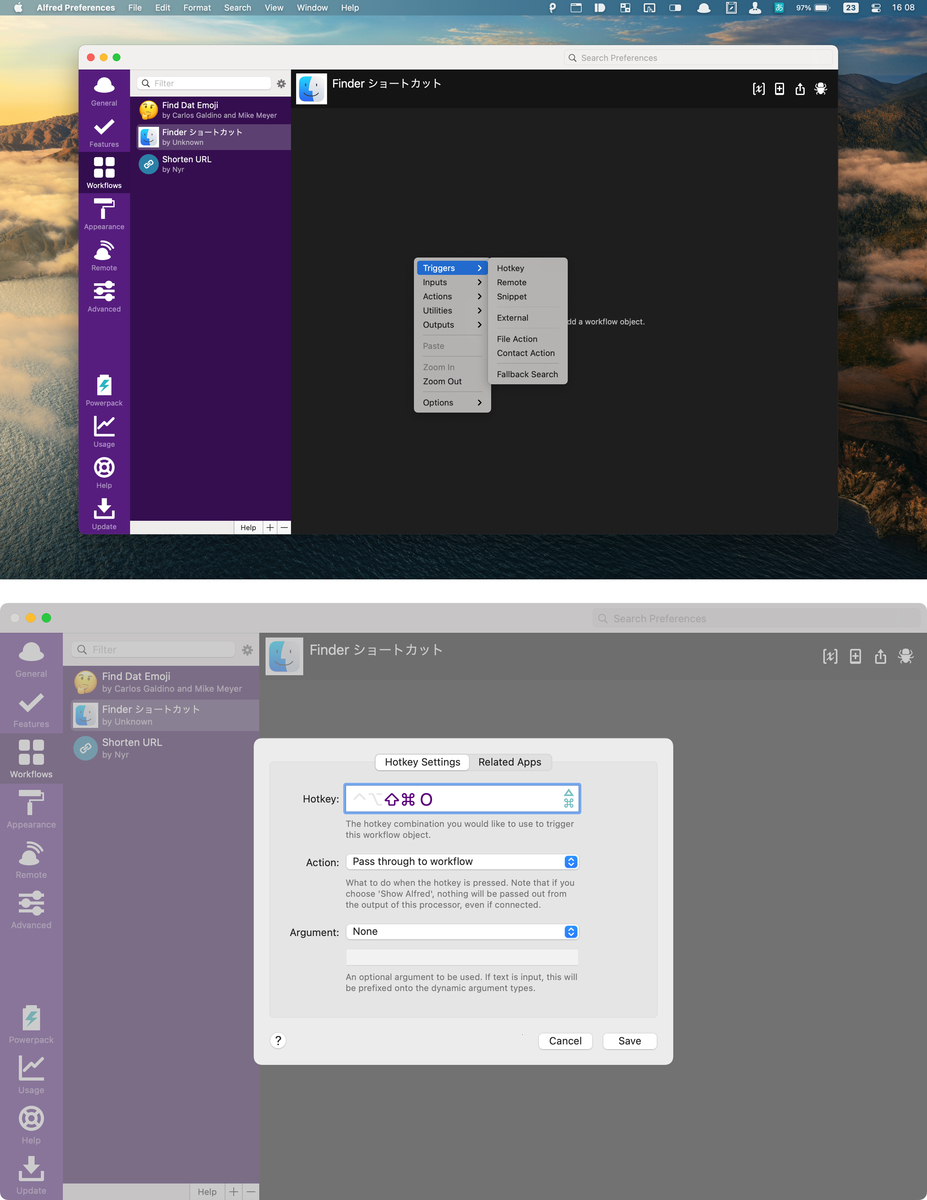Select Shorten URL workflow in context-menu window
Image resolution: width=927 pixels, height=1200 pixels.
click(211, 164)
